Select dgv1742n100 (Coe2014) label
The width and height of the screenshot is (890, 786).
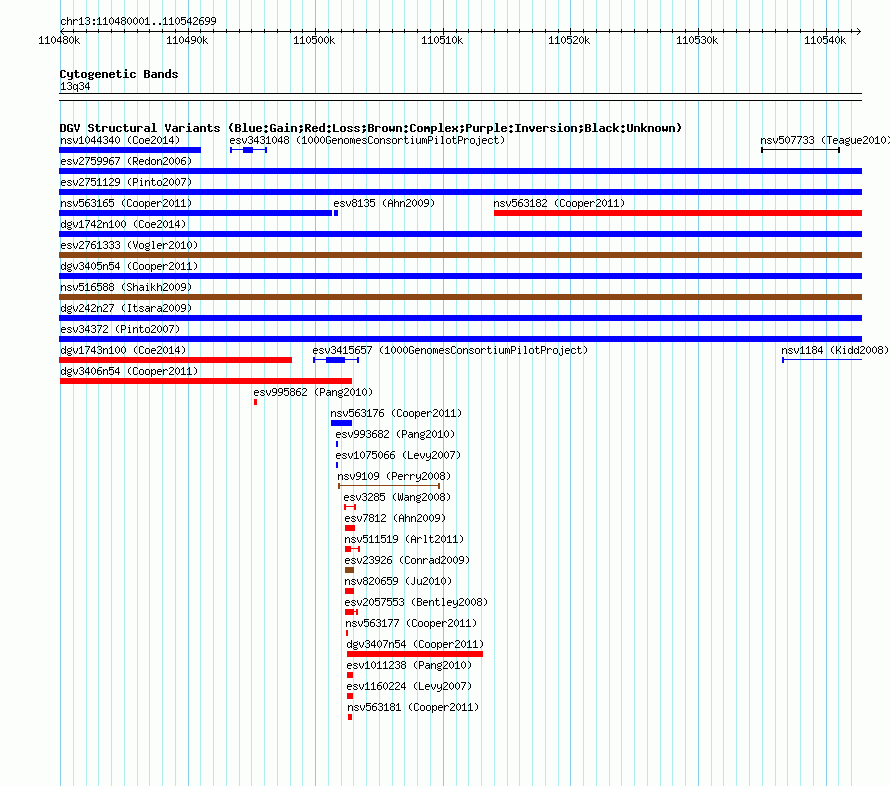click(x=123, y=225)
